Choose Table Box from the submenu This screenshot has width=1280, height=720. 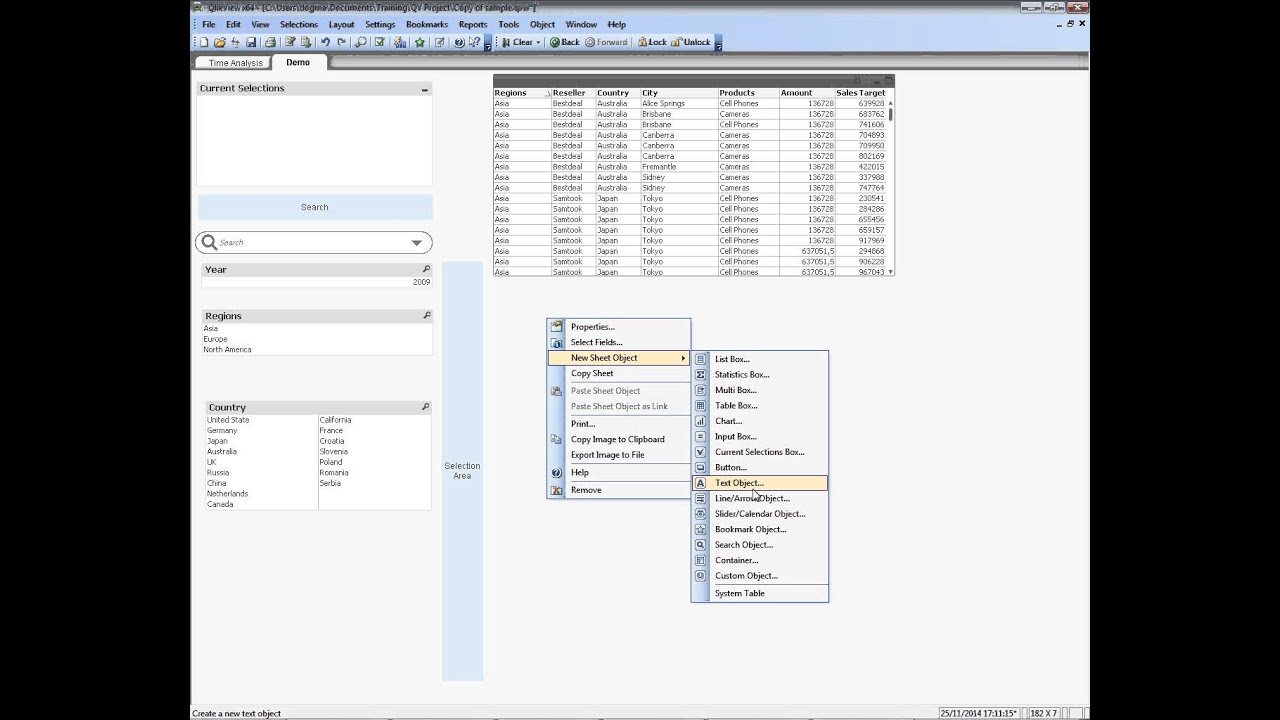(x=760, y=405)
